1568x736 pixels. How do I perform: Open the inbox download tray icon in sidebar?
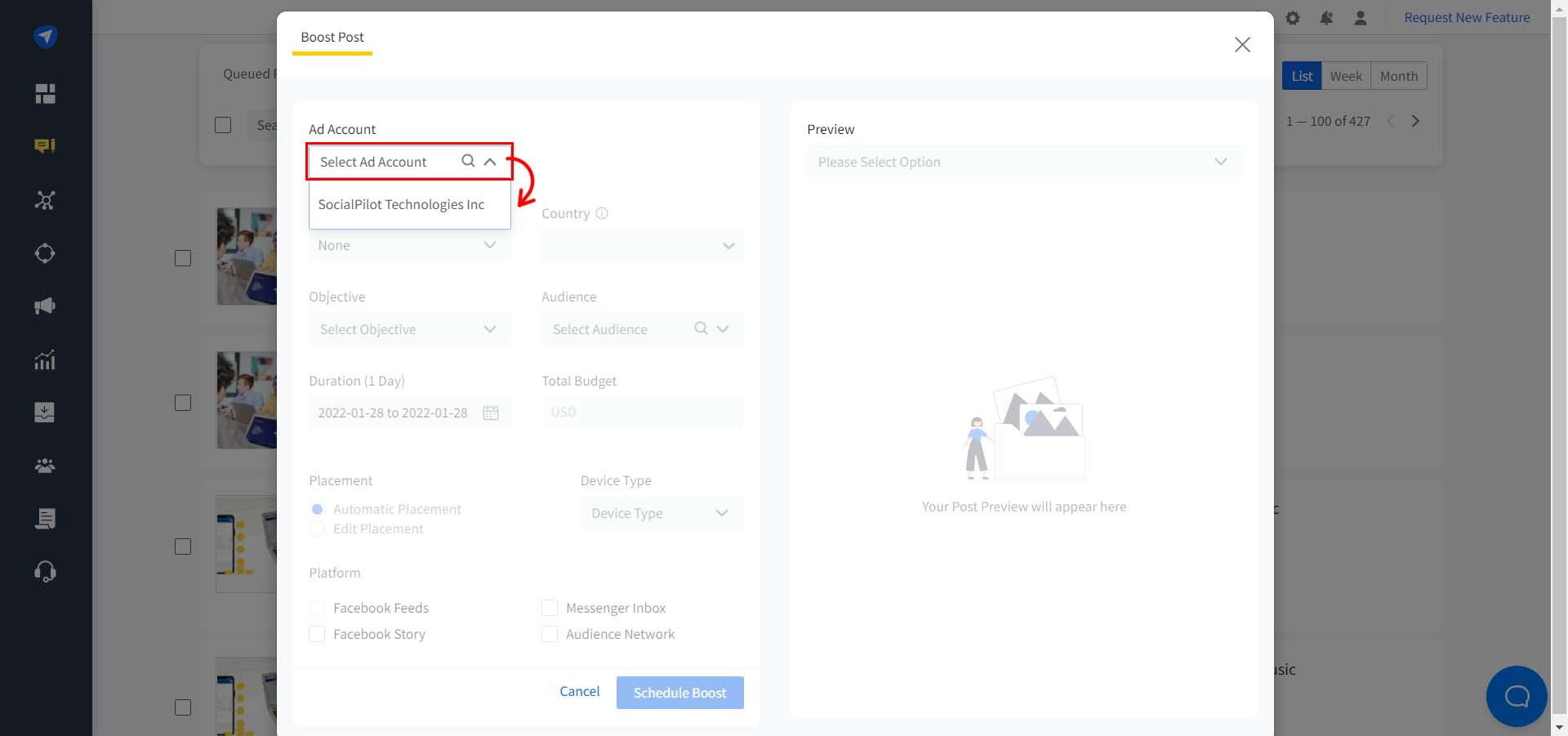point(45,412)
